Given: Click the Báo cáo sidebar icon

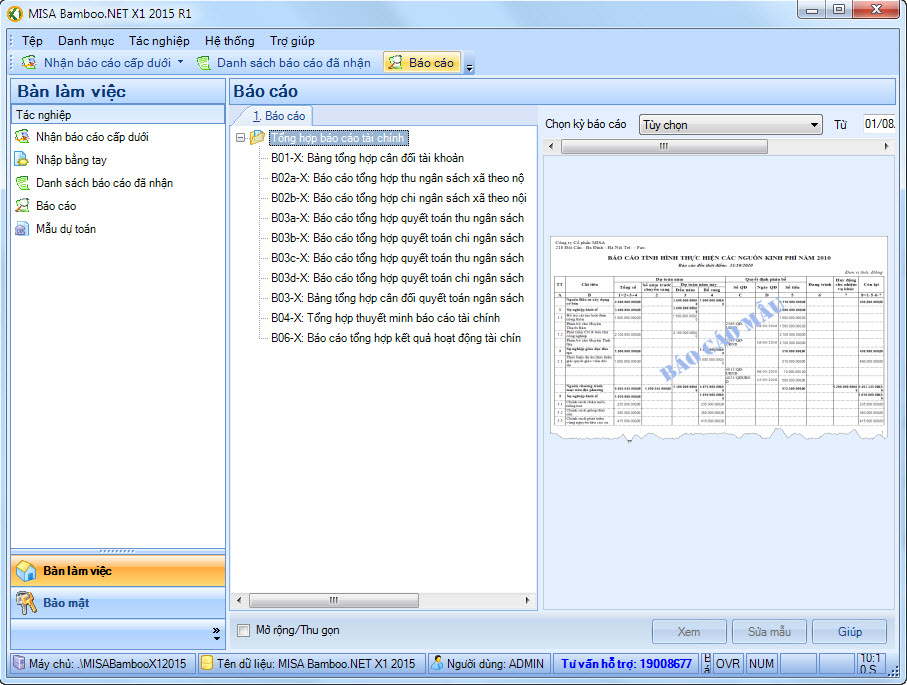Looking at the screenshot, I should [22, 206].
